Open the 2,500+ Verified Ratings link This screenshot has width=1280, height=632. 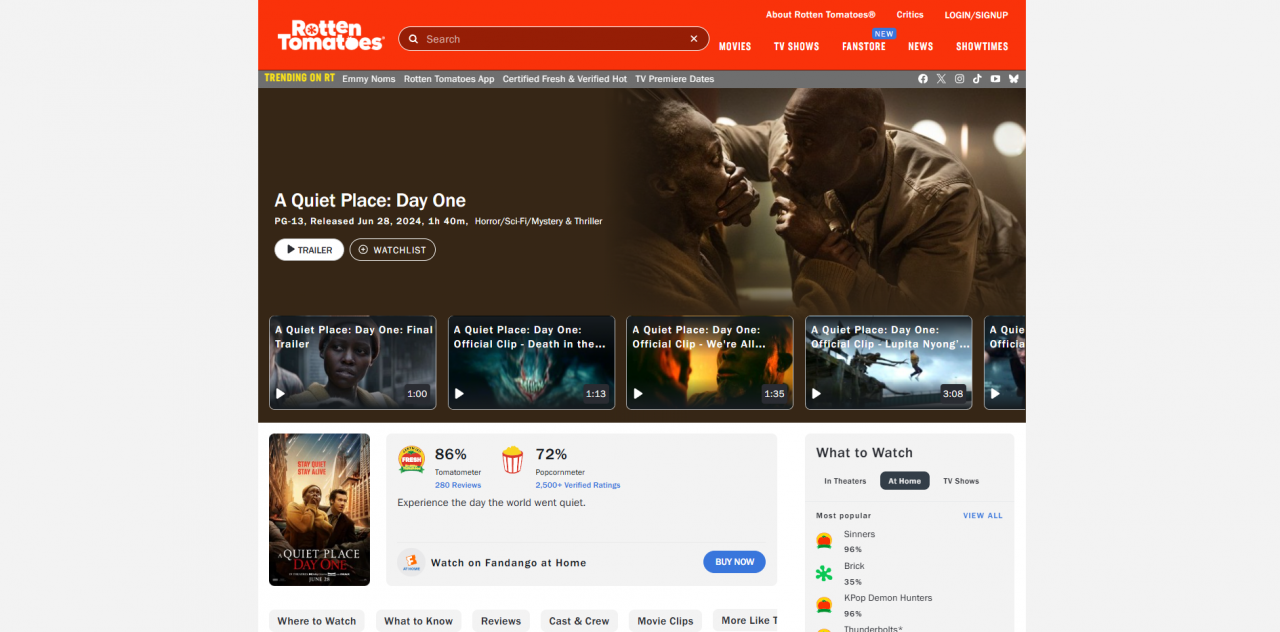[x=578, y=485]
